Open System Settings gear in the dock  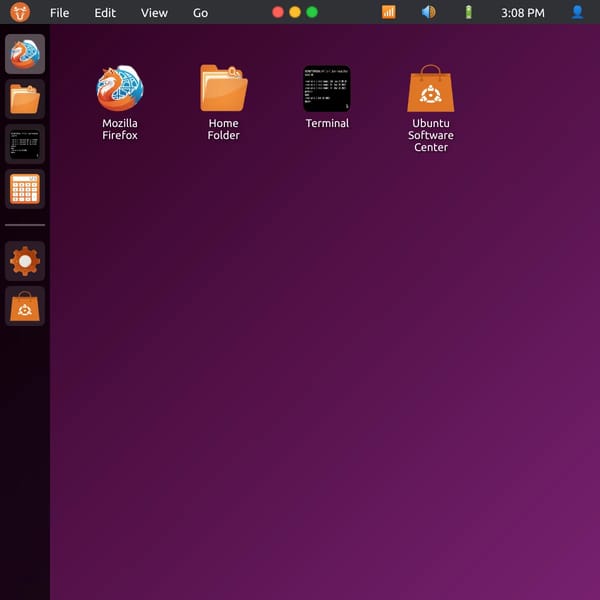coord(25,261)
